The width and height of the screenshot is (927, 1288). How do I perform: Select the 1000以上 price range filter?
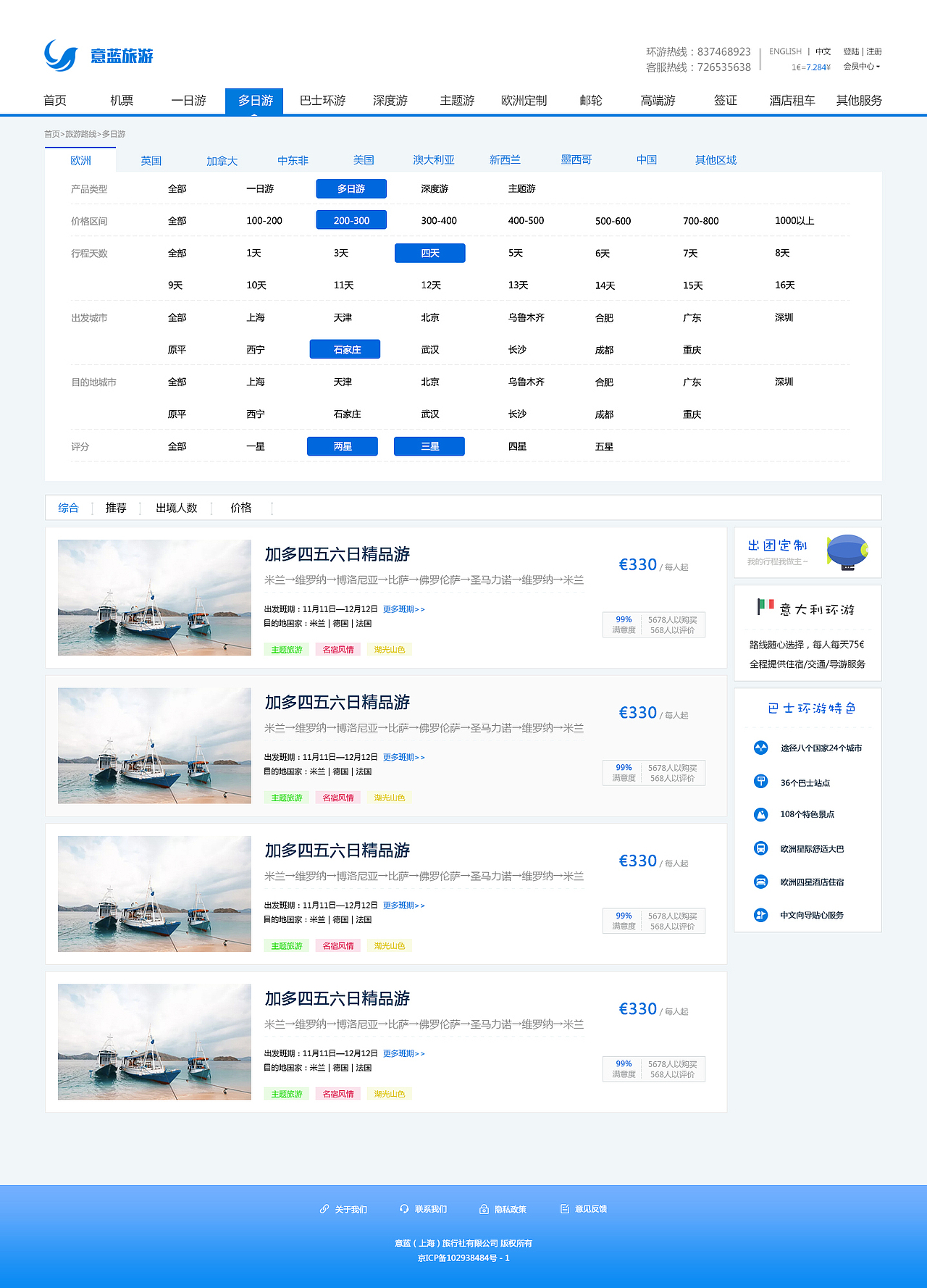[794, 220]
